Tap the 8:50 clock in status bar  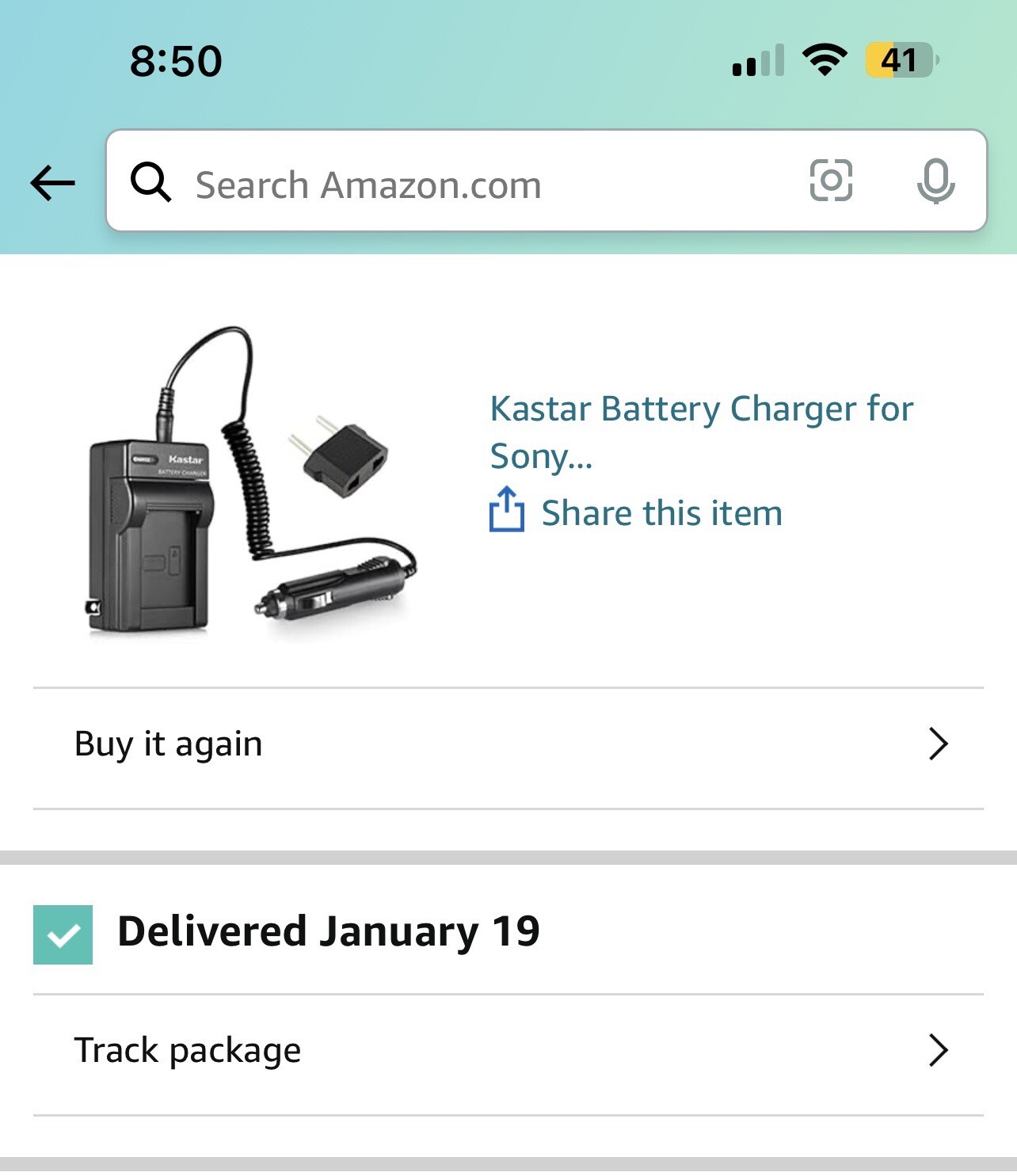point(176,61)
